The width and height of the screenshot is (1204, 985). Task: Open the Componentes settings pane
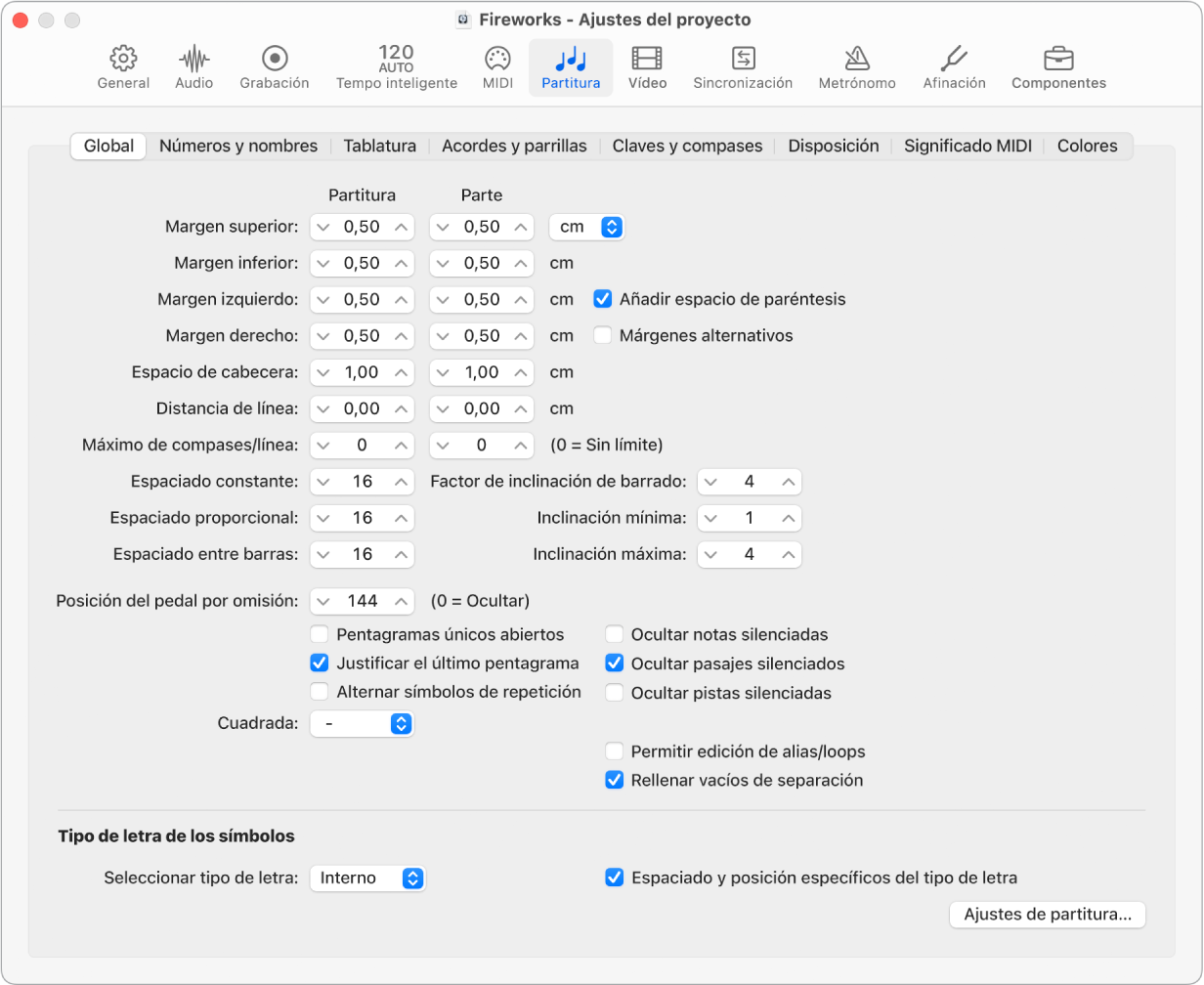1058,67
